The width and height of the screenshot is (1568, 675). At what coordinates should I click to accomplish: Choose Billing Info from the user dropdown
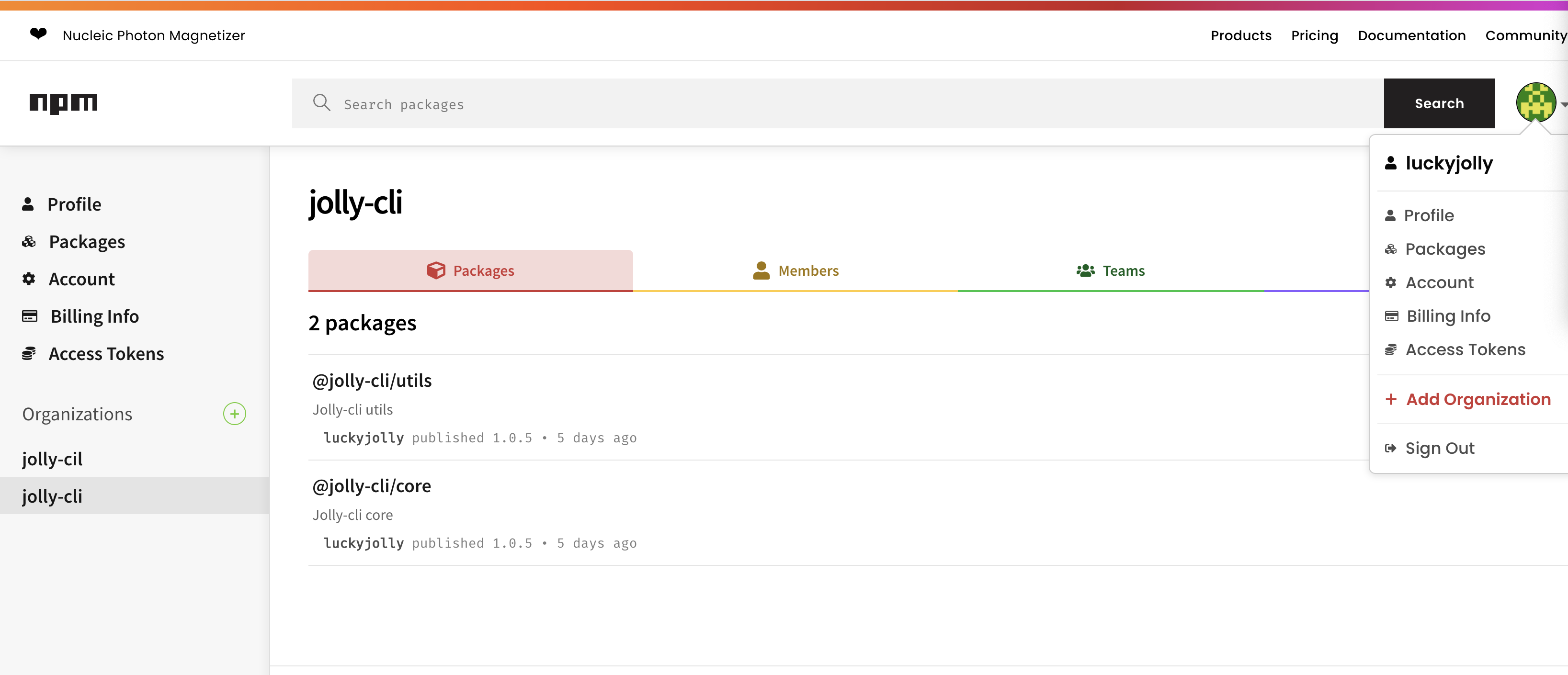coord(1448,316)
